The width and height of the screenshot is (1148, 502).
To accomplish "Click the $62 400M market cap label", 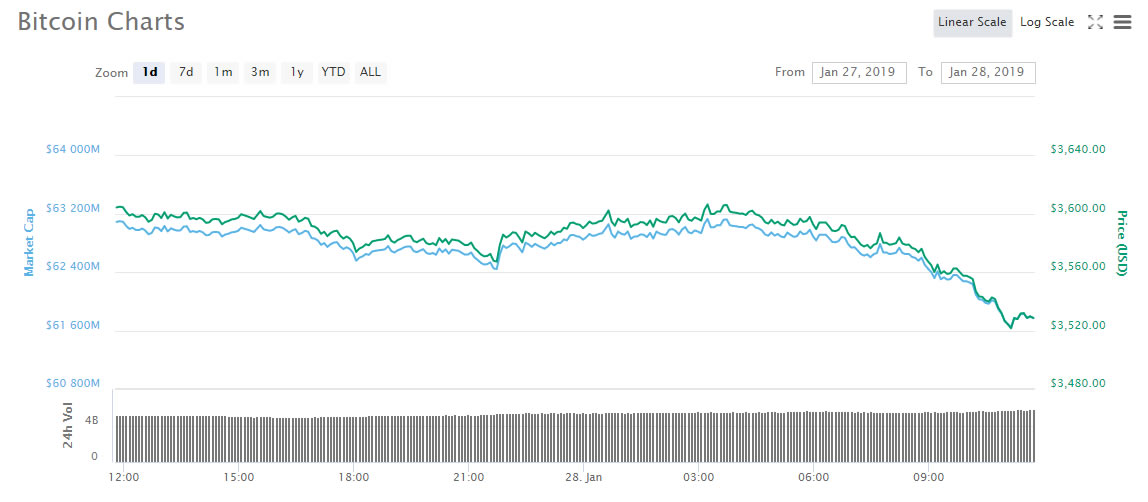I will (72, 266).
